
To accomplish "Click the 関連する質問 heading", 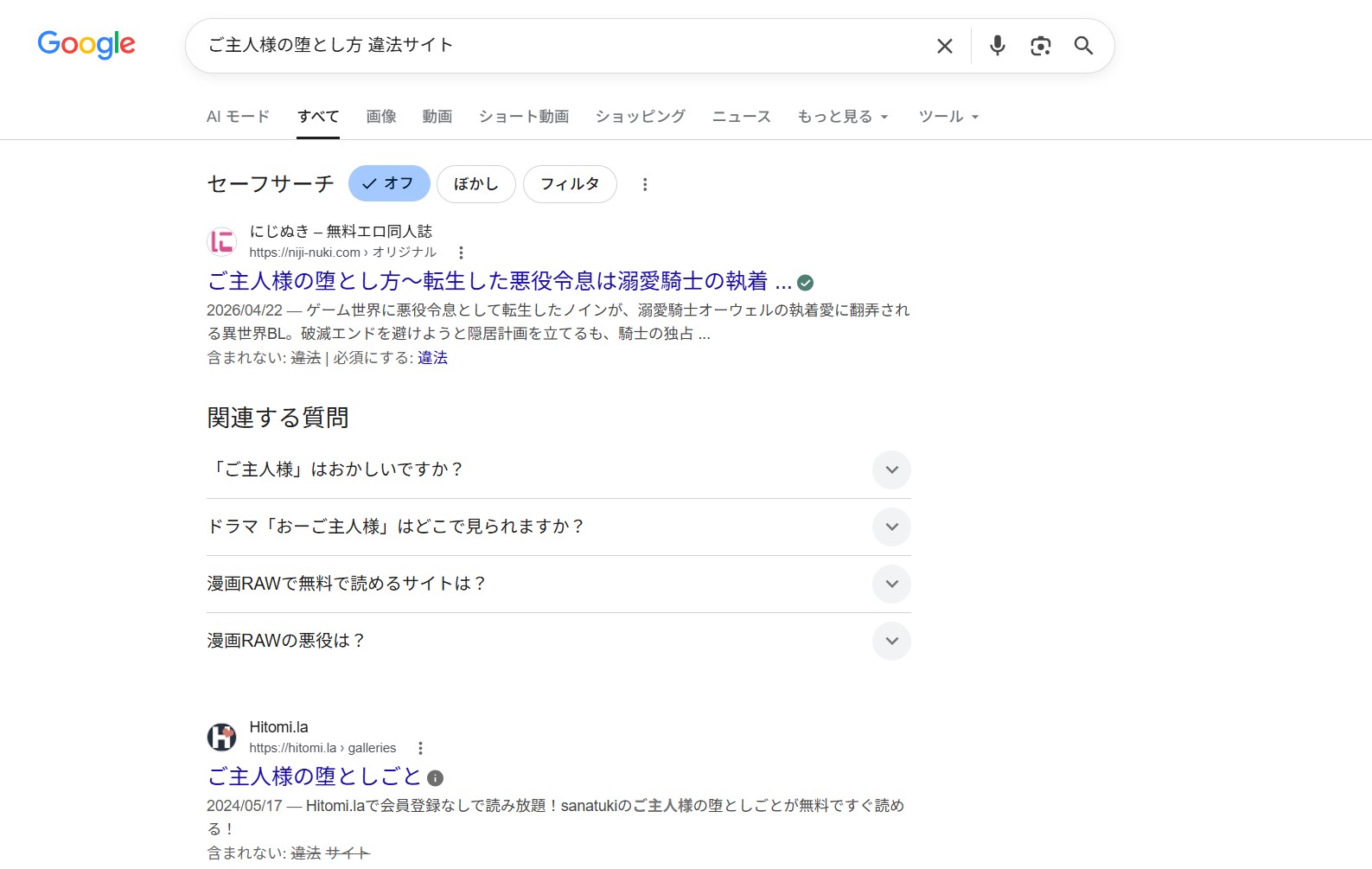I will pyautogui.click(x=278, y=418).
